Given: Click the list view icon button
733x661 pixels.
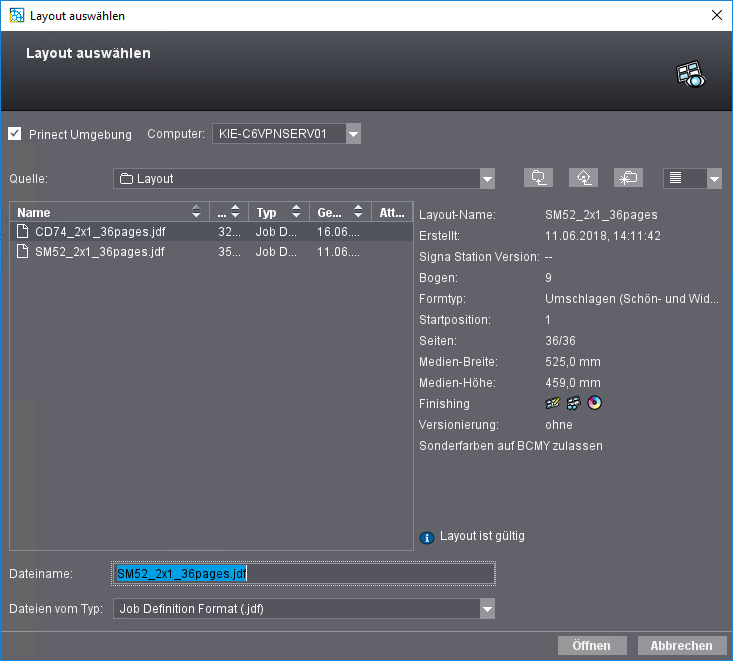Looking at the screenshot, I should (676, 178).
